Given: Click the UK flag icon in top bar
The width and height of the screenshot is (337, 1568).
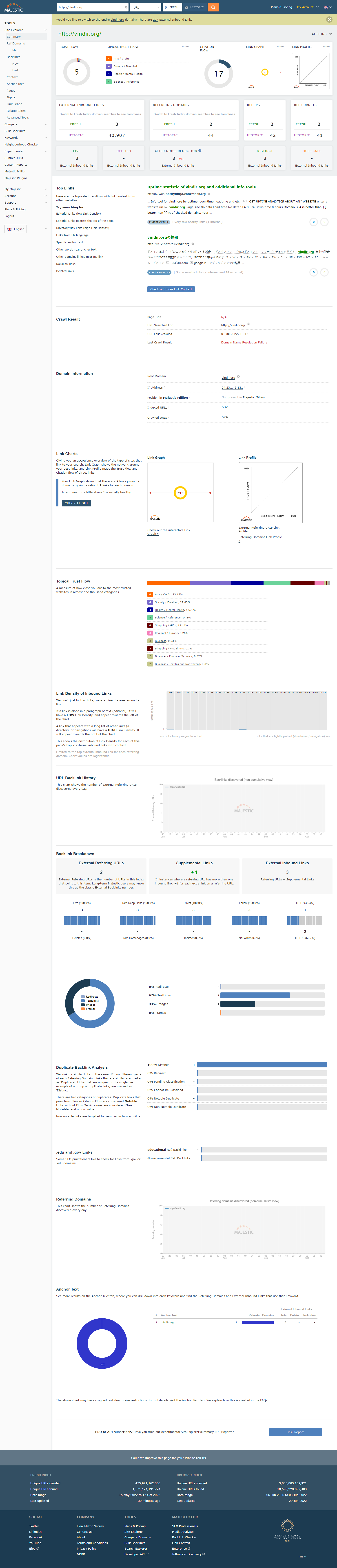Looking at the screenshot, I should tap(325, 7).
